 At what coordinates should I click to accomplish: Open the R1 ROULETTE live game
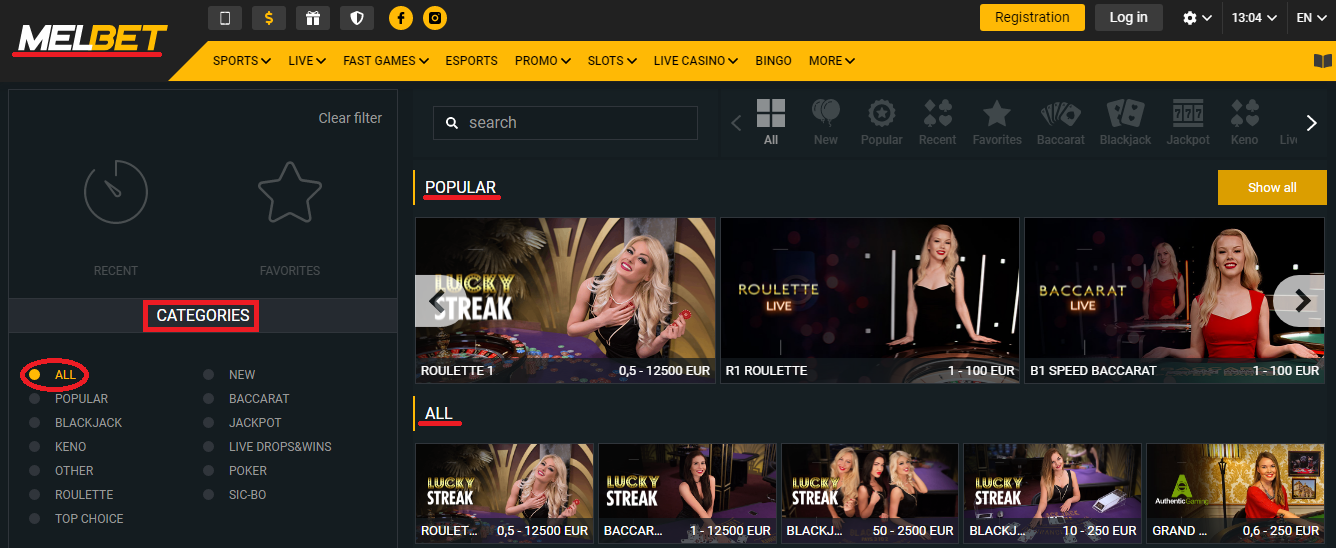870,301
